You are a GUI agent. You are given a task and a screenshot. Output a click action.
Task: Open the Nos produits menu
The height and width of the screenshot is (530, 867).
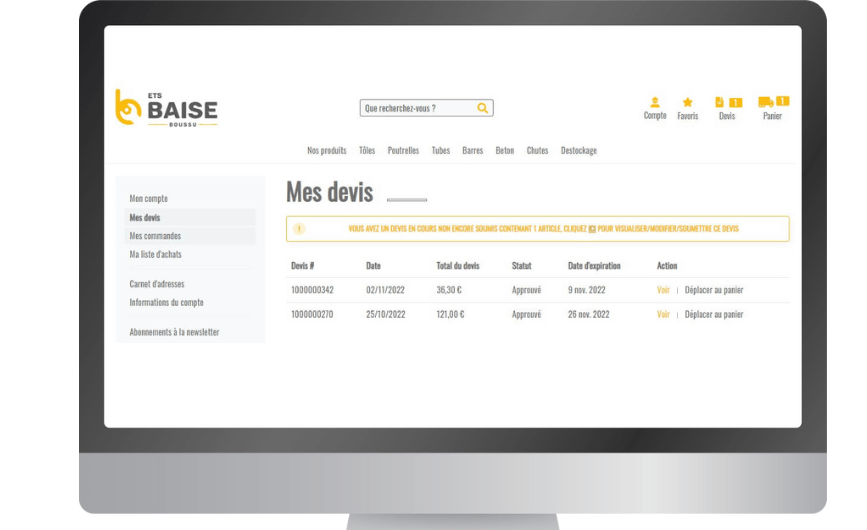pyautogui.click(x=327, y=150)
